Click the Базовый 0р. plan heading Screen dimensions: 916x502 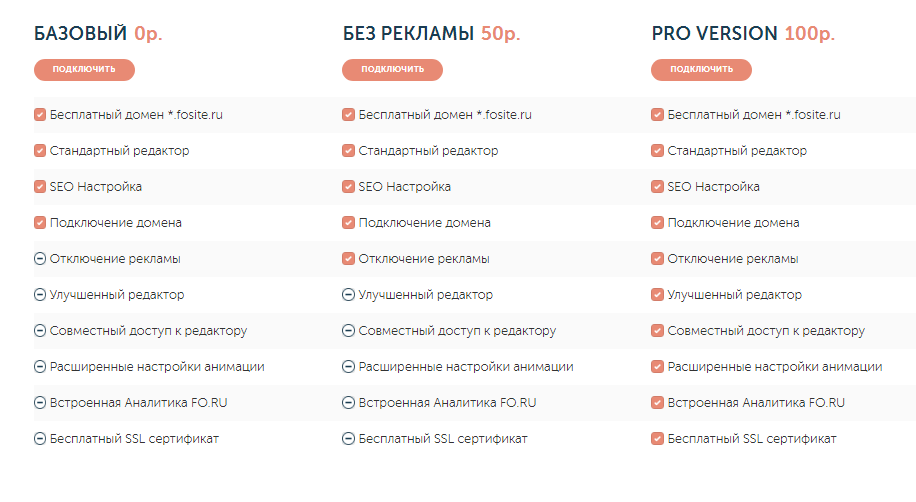(98, 34)
